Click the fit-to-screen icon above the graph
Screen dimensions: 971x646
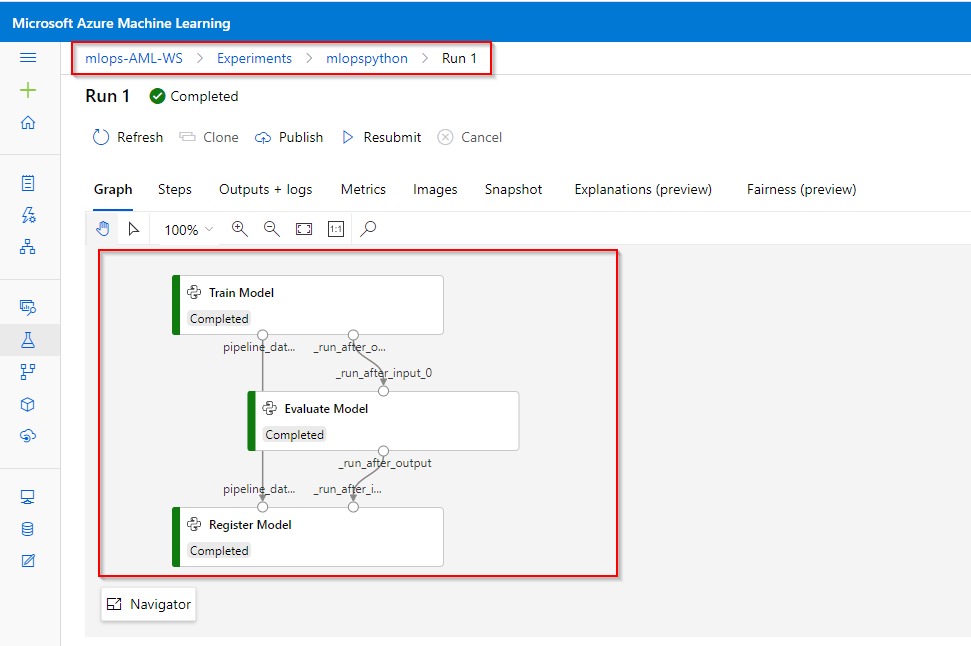[301, 229]
